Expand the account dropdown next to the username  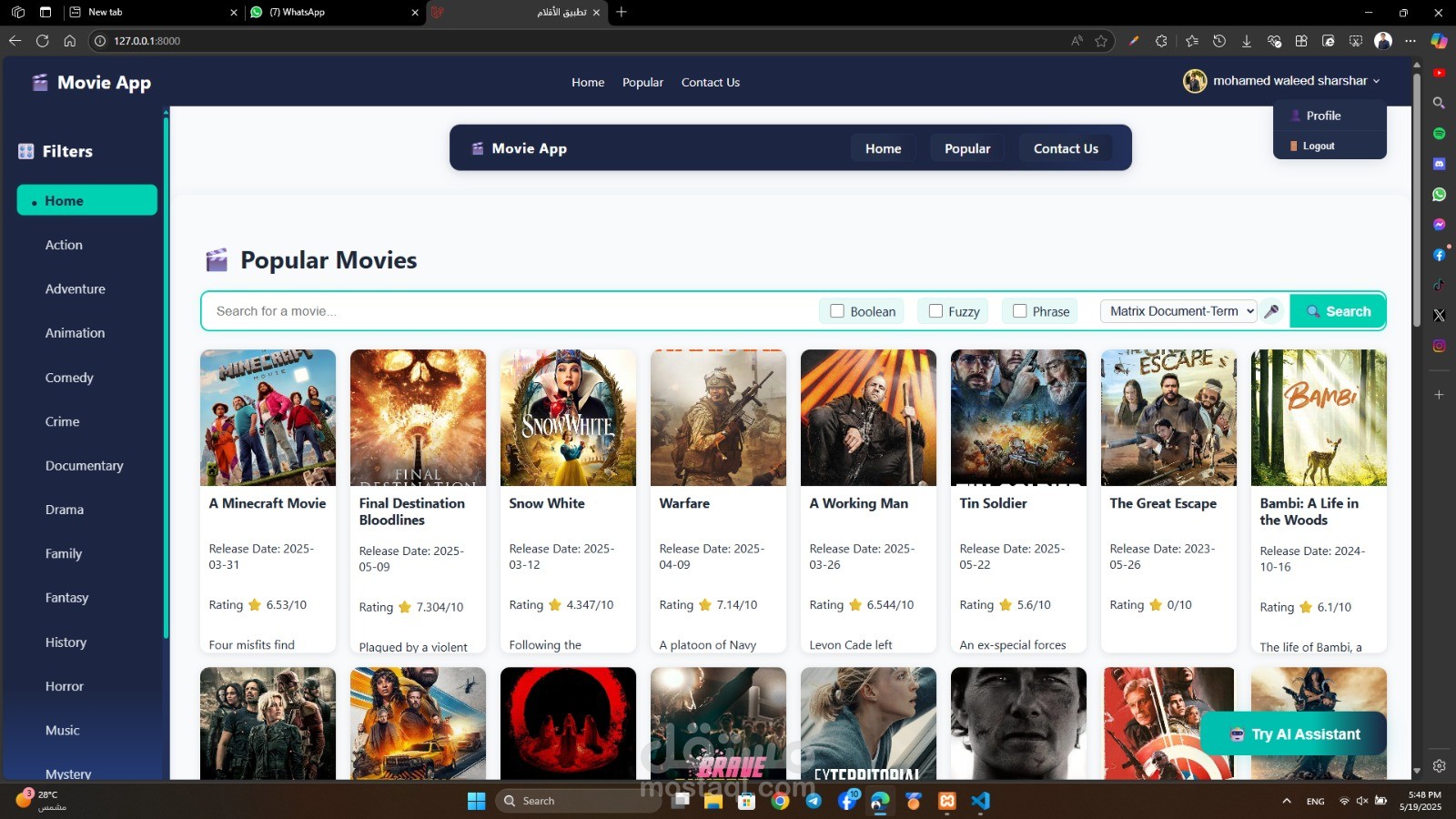click(x=1378, y=81)
